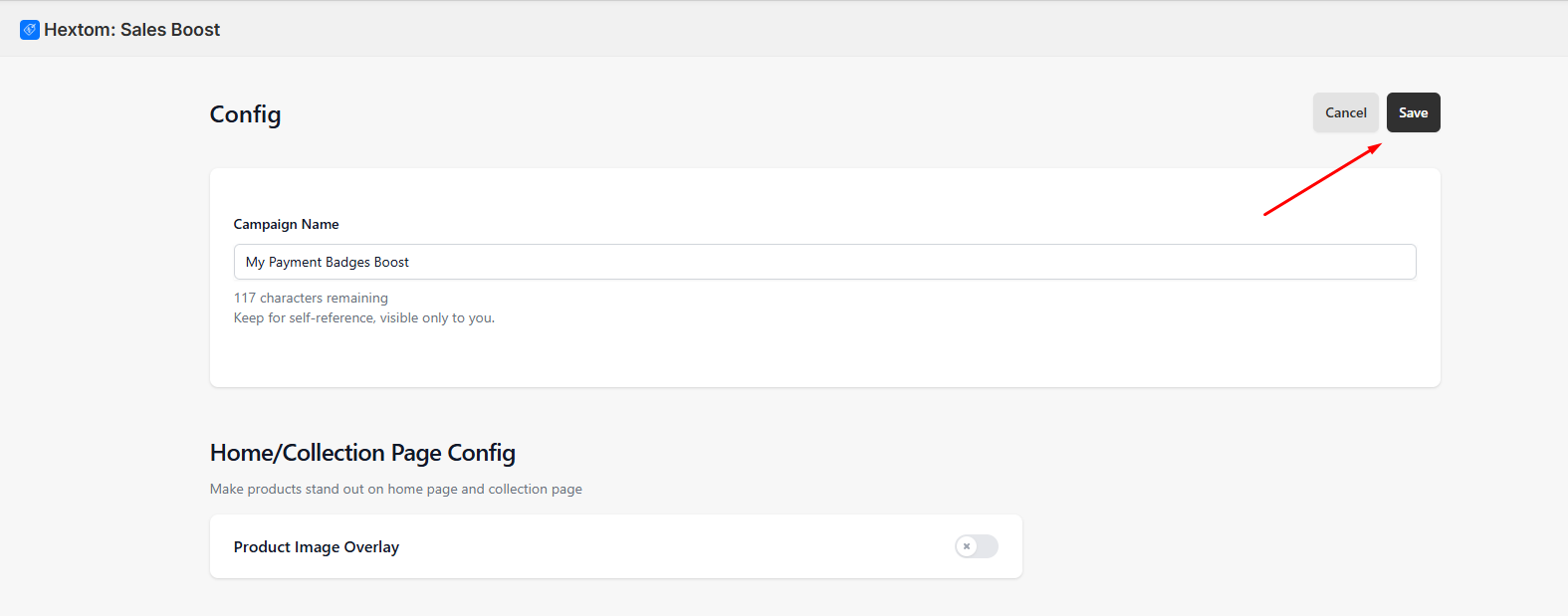Image resolution: width=1568 pixels, height=616 pixels.
Task: Click the Config page heading
Action: click(x=245, y=114)
